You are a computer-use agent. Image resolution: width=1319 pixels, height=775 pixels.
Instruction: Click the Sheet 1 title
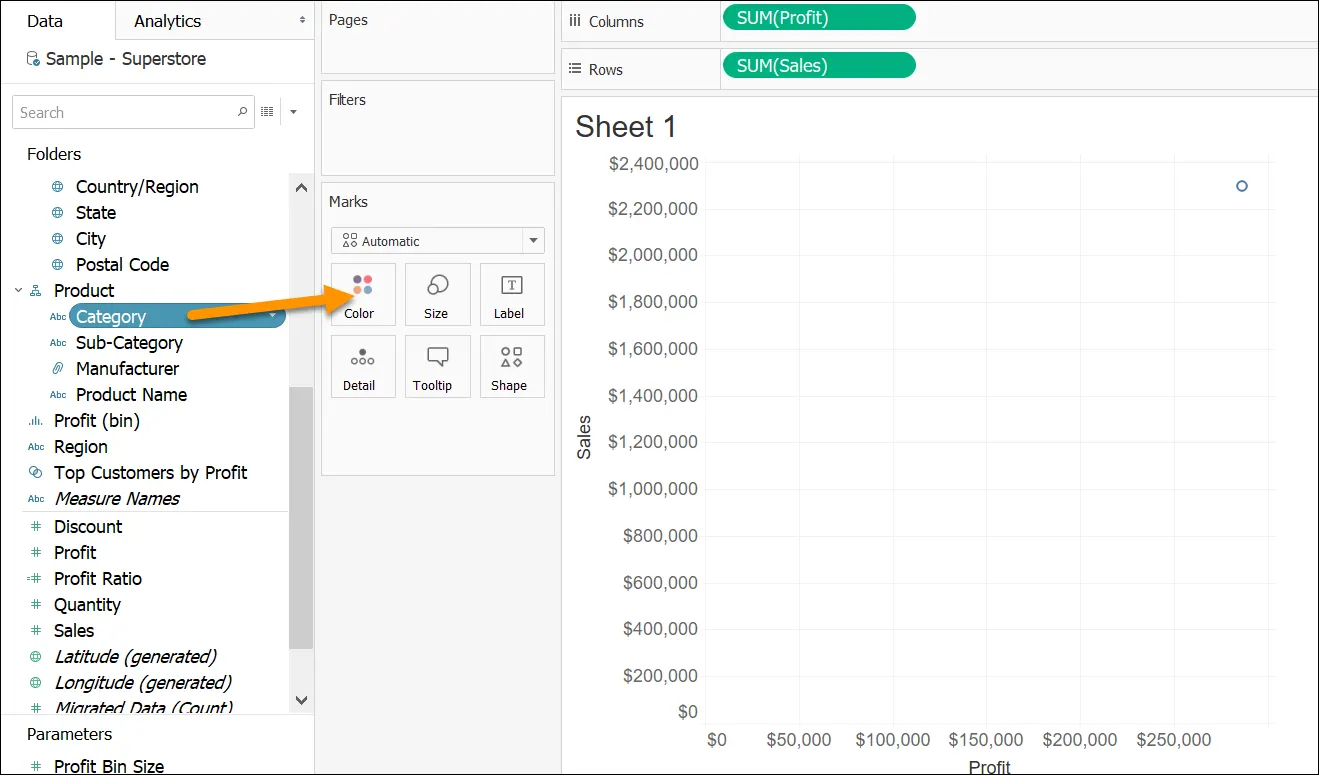[626, 127]
